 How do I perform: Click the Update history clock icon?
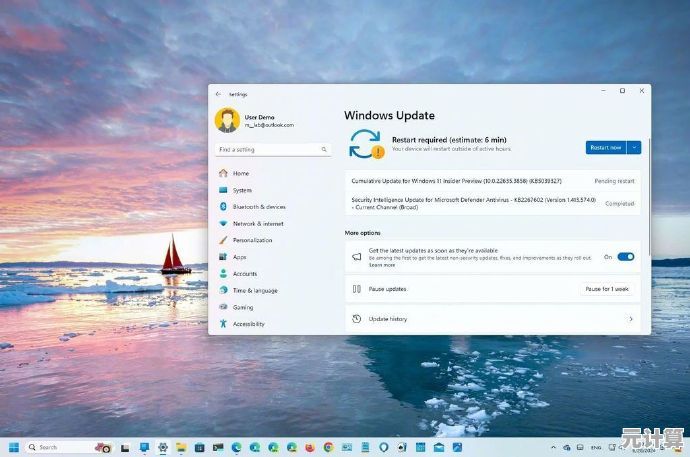[355, 319]
